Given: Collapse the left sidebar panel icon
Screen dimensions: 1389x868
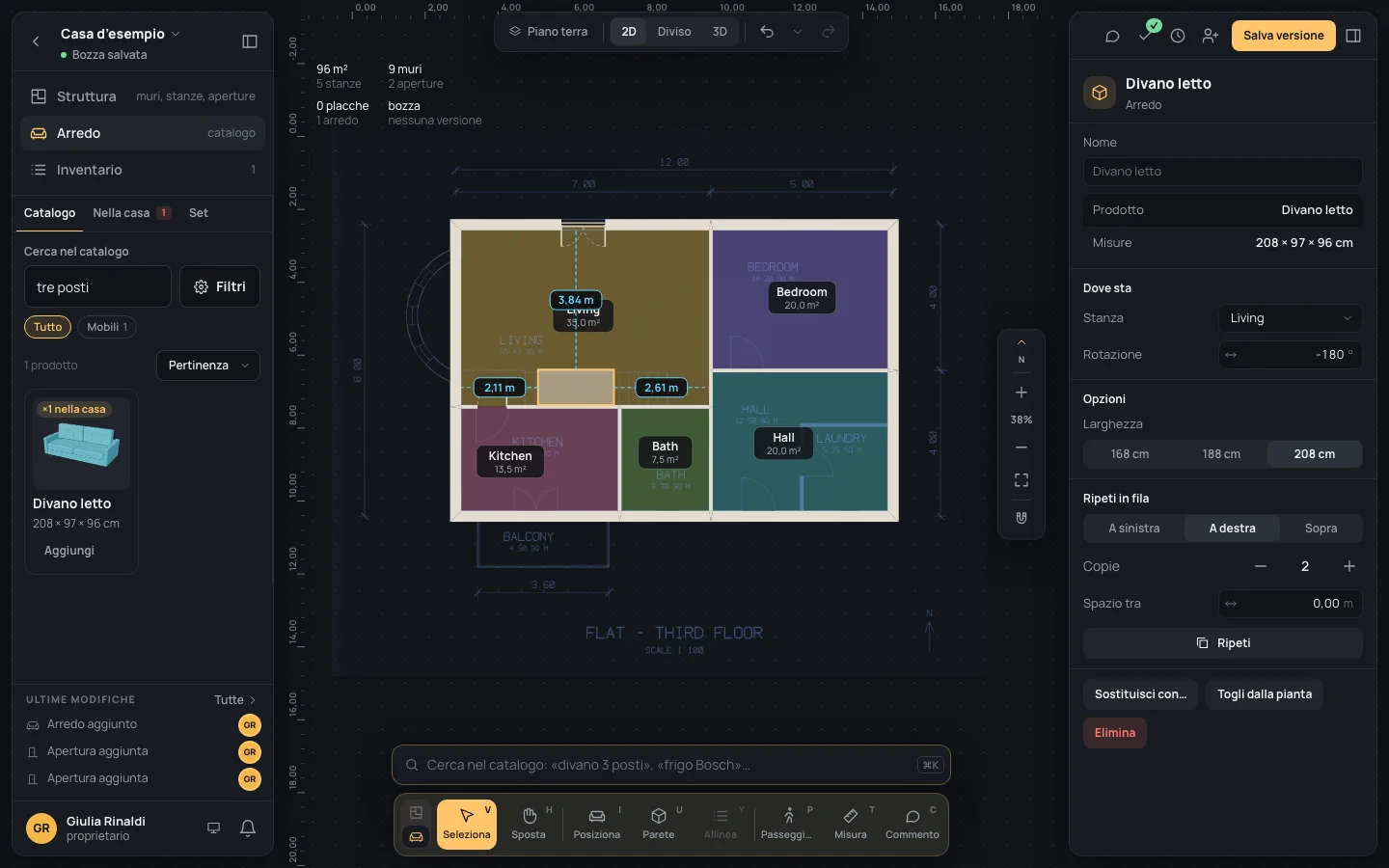Looking at the screenshot, I should [250, 41].
